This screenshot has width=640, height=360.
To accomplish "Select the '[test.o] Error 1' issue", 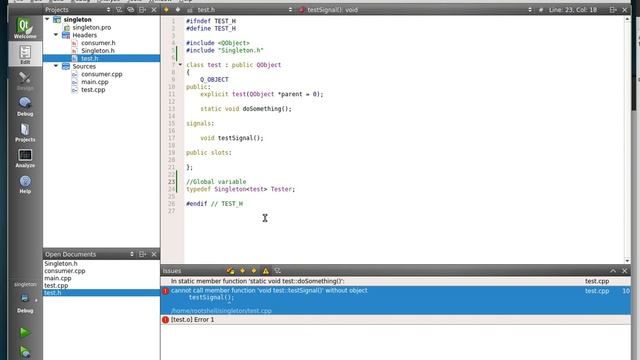I will click(x=396, y=320).
